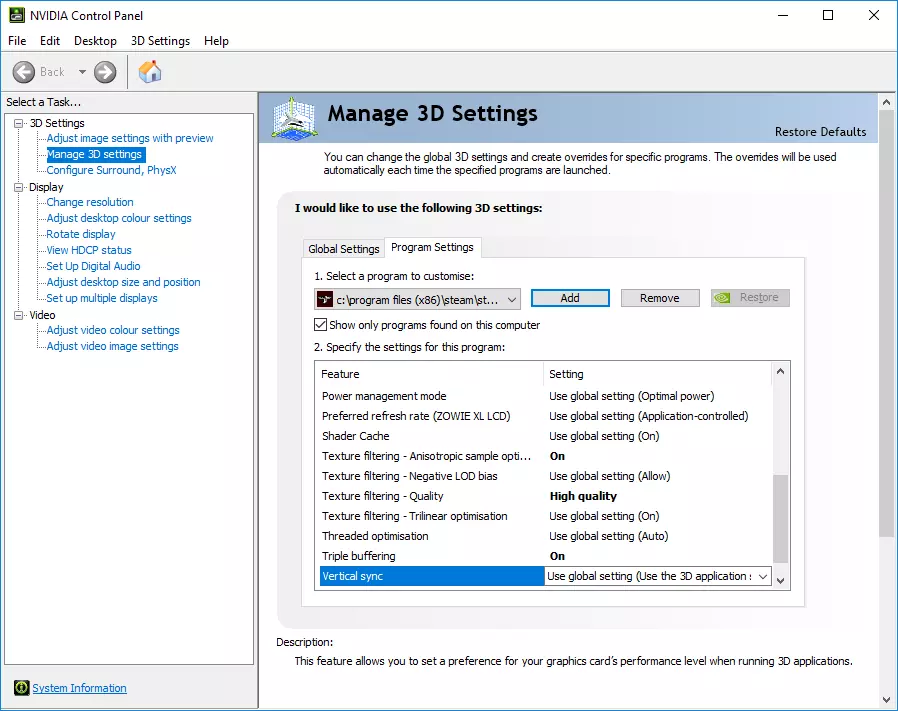Collapse the 3D Settings tree node
The width and height of the screenshot is (898, 711).
click(x=19, y=123)
